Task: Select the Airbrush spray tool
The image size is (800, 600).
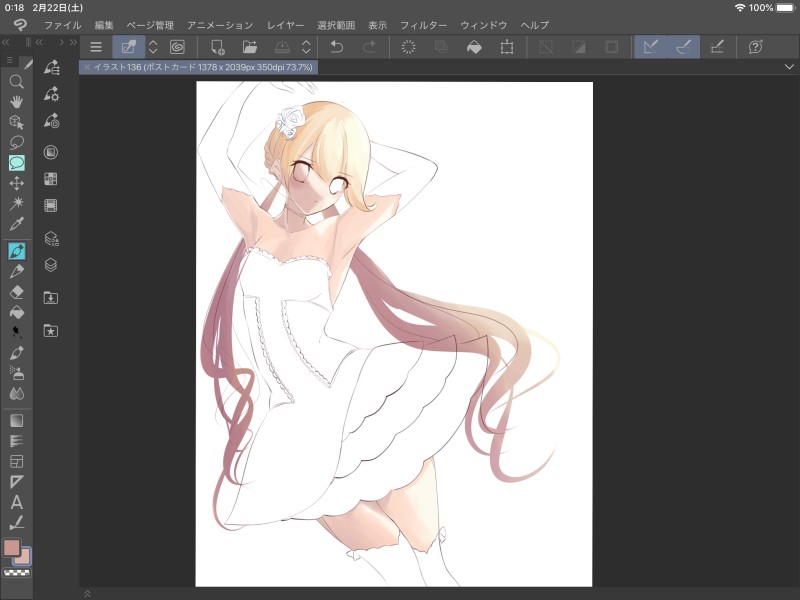Action: click(x=16, y=373)
